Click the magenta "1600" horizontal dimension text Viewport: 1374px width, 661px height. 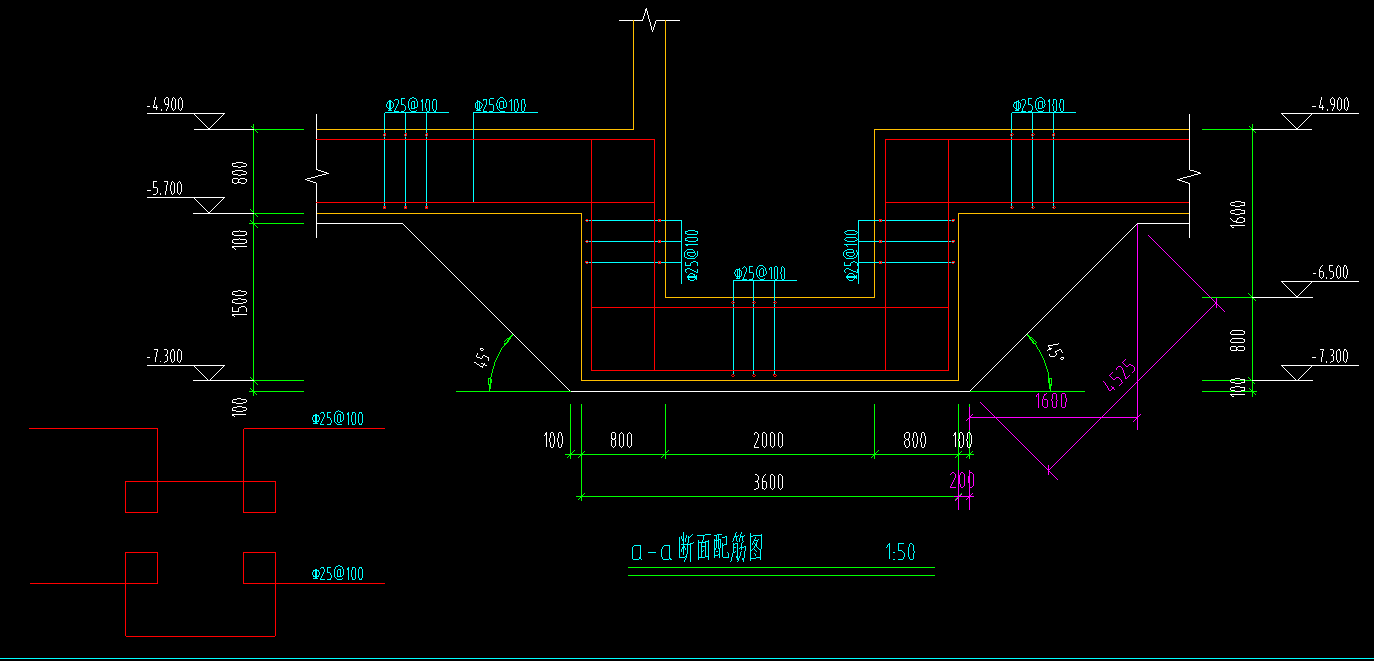tap(1052, 401)
